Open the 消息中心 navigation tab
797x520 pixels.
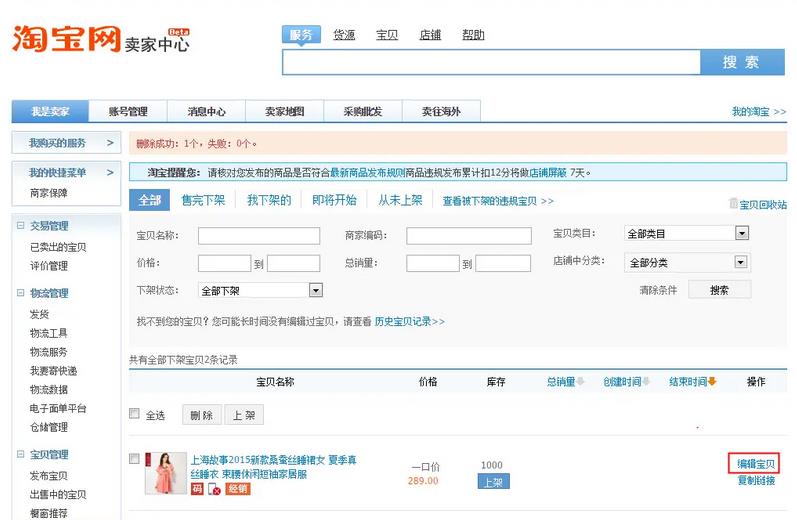[205, 111]
